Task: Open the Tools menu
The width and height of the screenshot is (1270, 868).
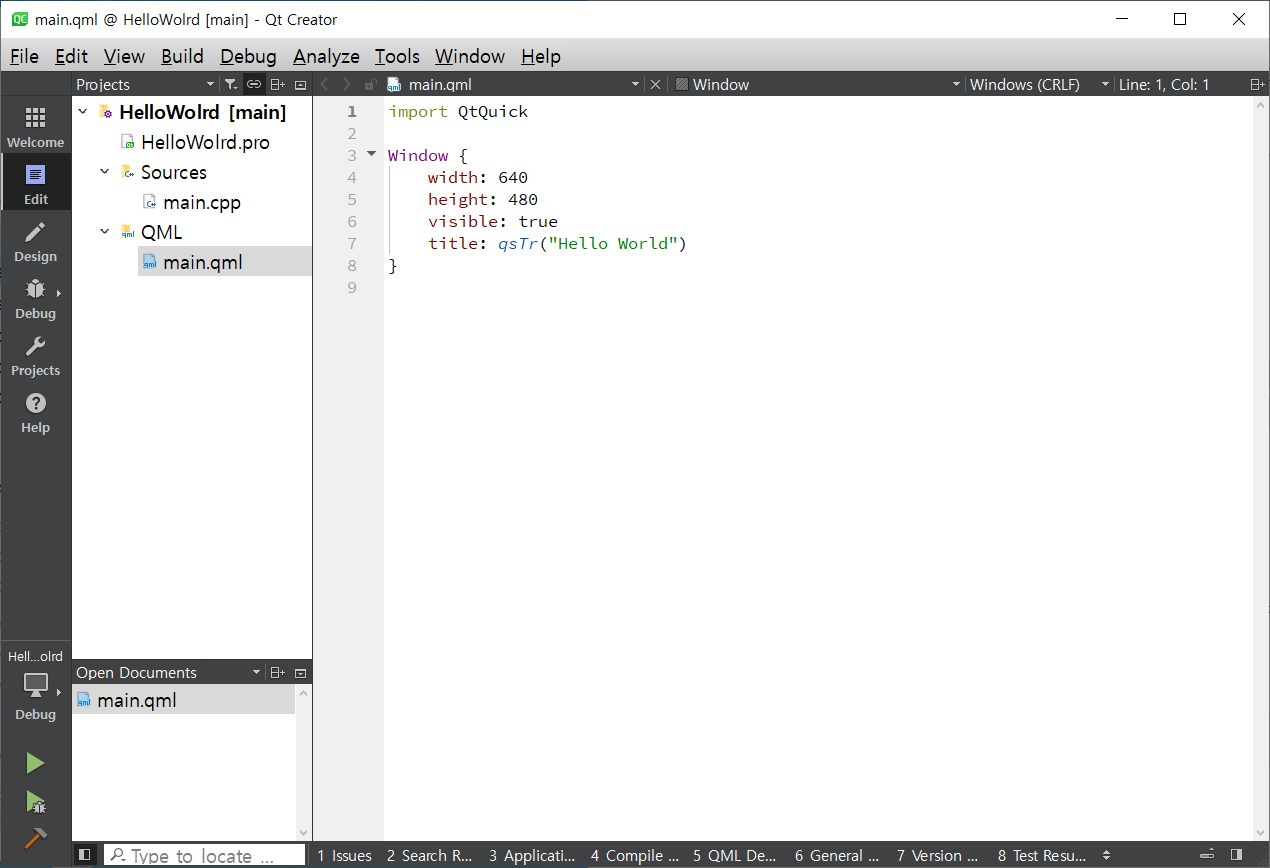Action: [397, 56]
